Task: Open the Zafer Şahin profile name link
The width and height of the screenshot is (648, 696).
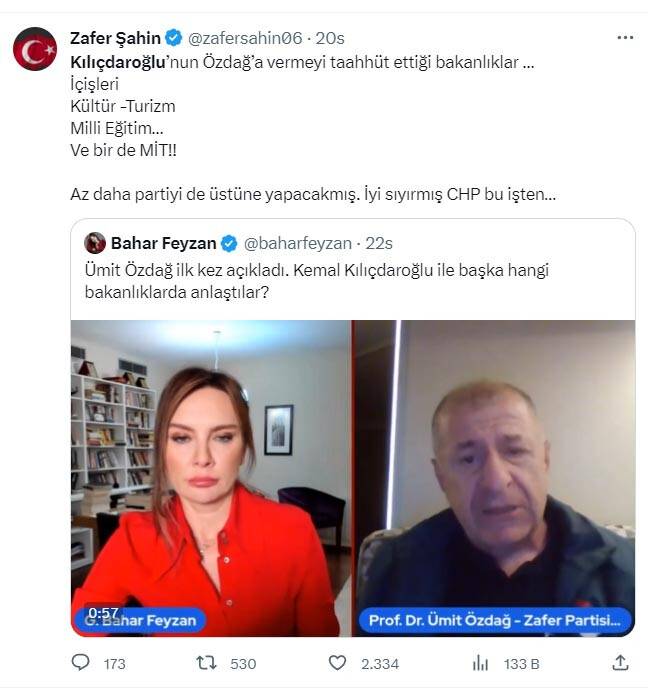Action: [x=115, y=38]
